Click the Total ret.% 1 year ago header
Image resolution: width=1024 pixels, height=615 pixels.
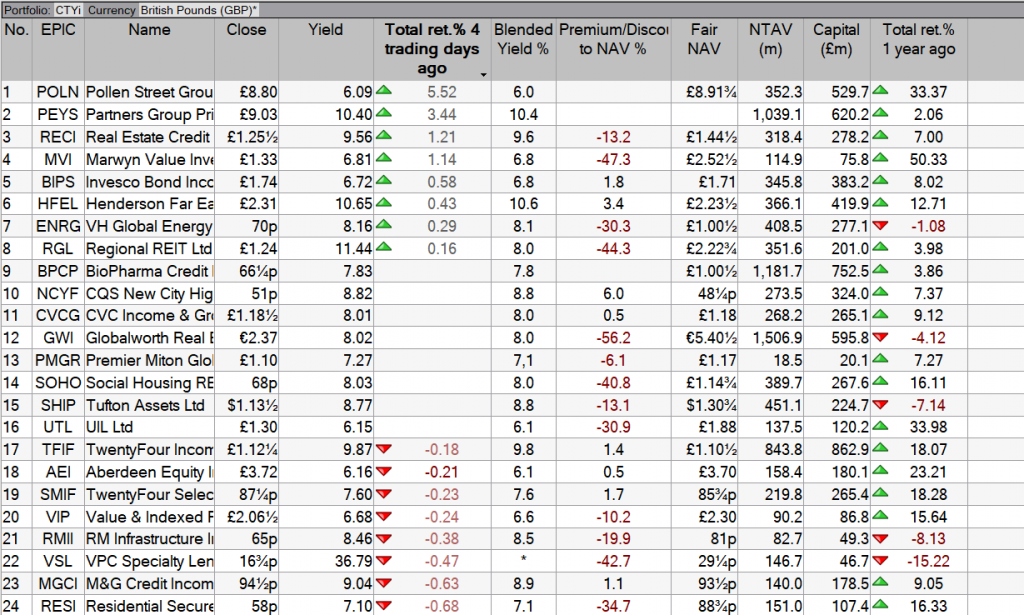[x=919, y=39]
